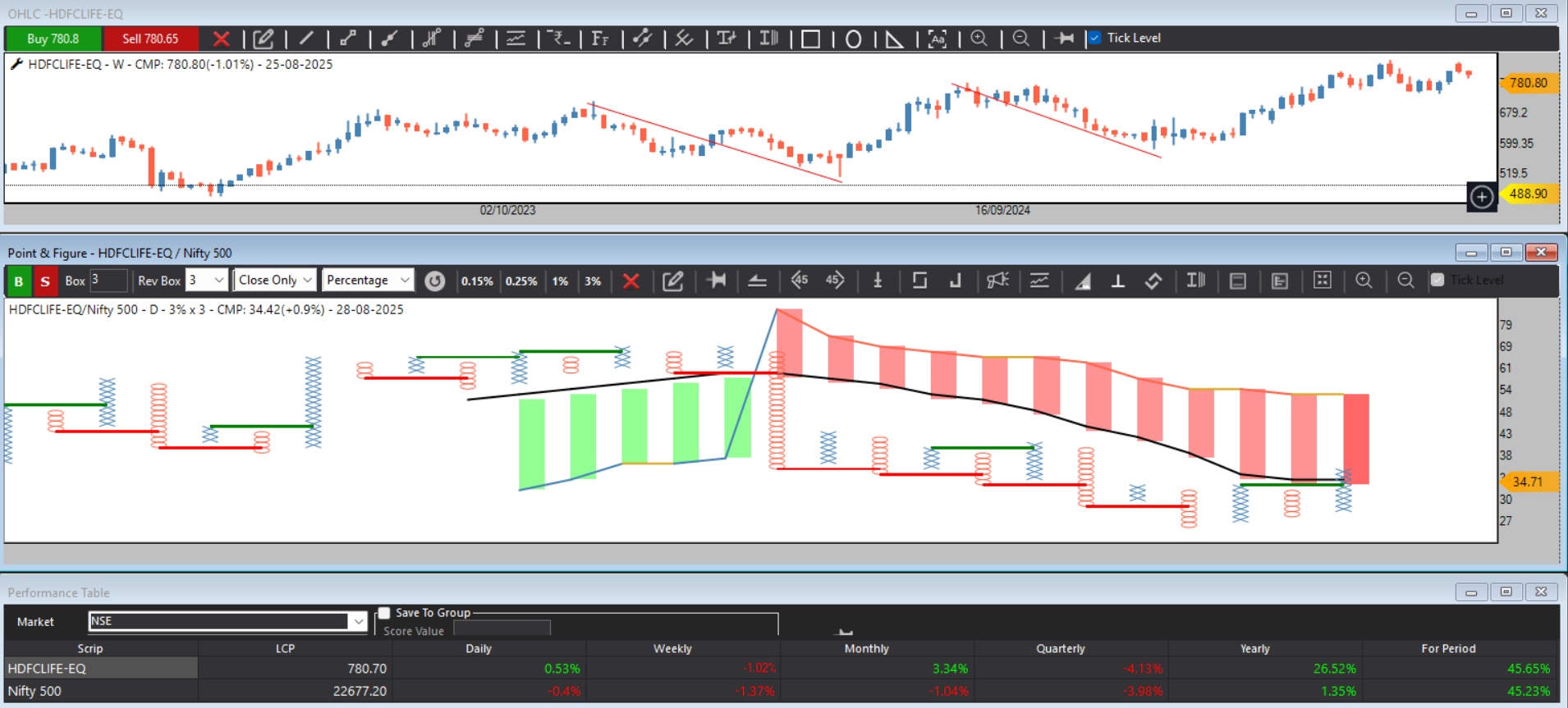Click the Buy 780.8 button
1568x708 pixels.
[x=53, y=39]
